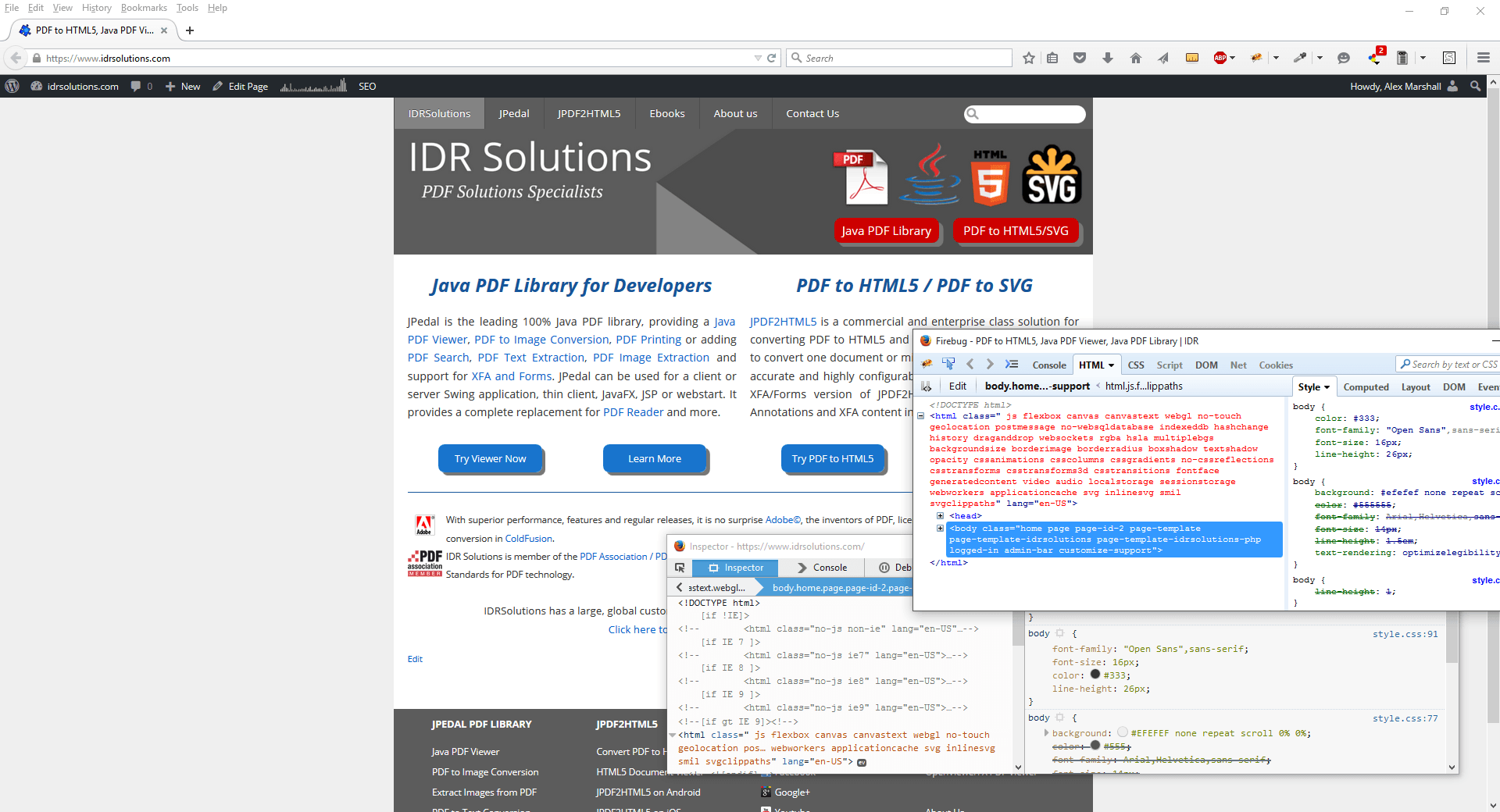Click the Pocket save icon
Screen dimensions: 1500x812
coord(1080,58)
